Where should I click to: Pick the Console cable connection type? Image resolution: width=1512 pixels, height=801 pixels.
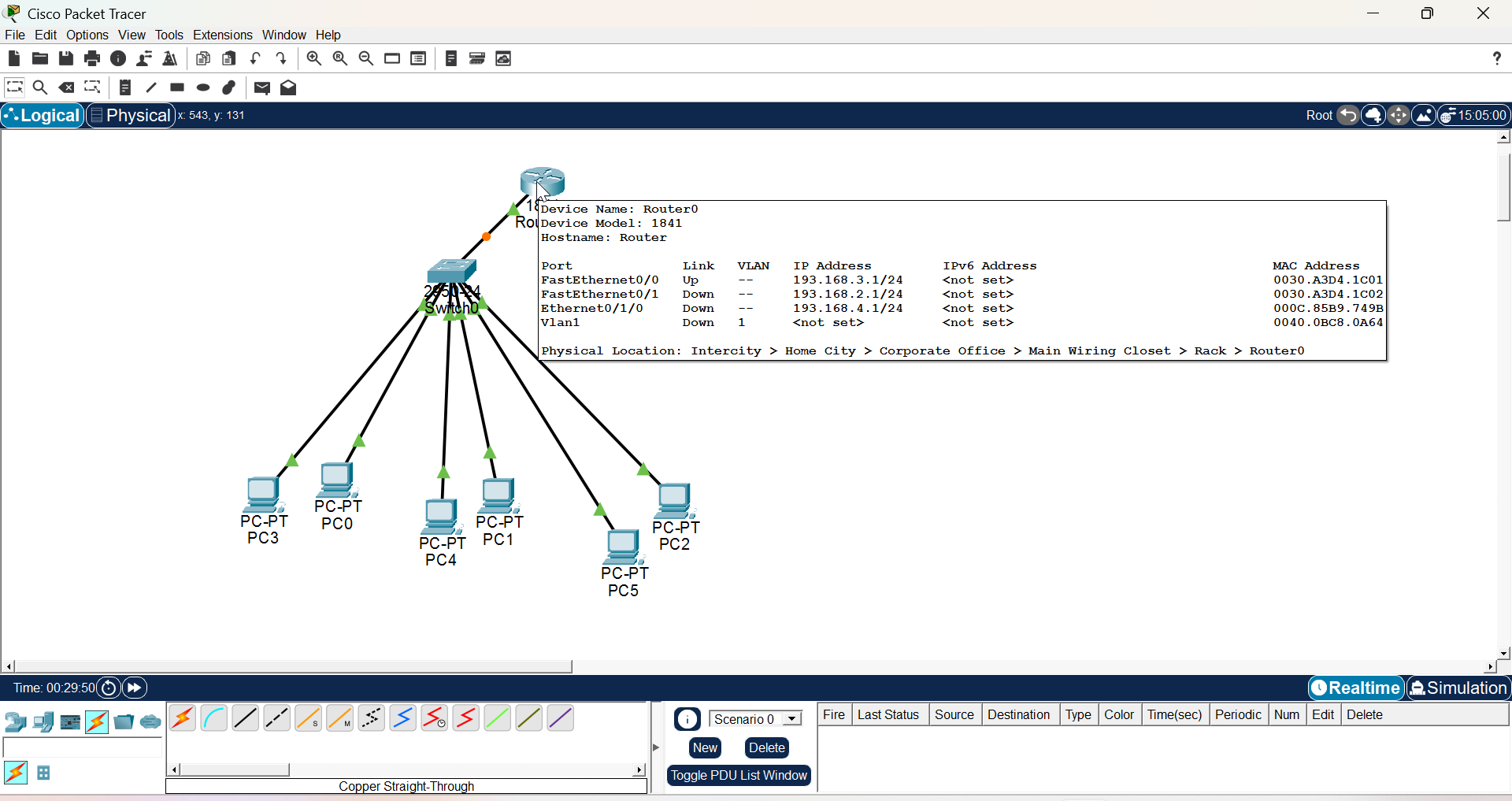213,718
